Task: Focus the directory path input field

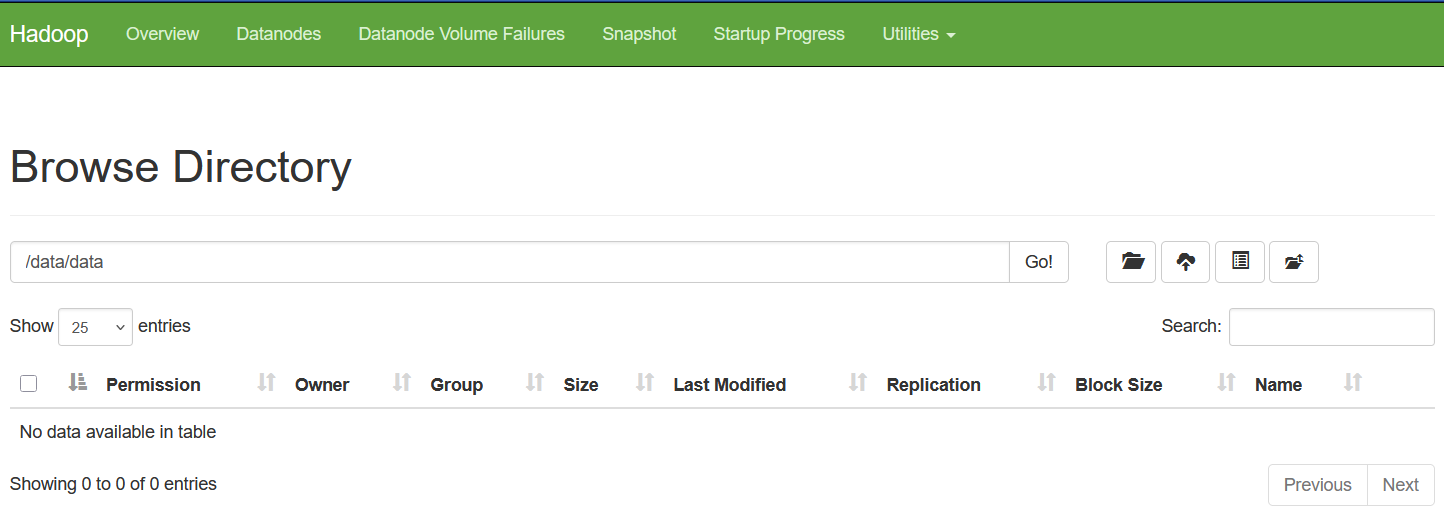Action: coord(509,262)
